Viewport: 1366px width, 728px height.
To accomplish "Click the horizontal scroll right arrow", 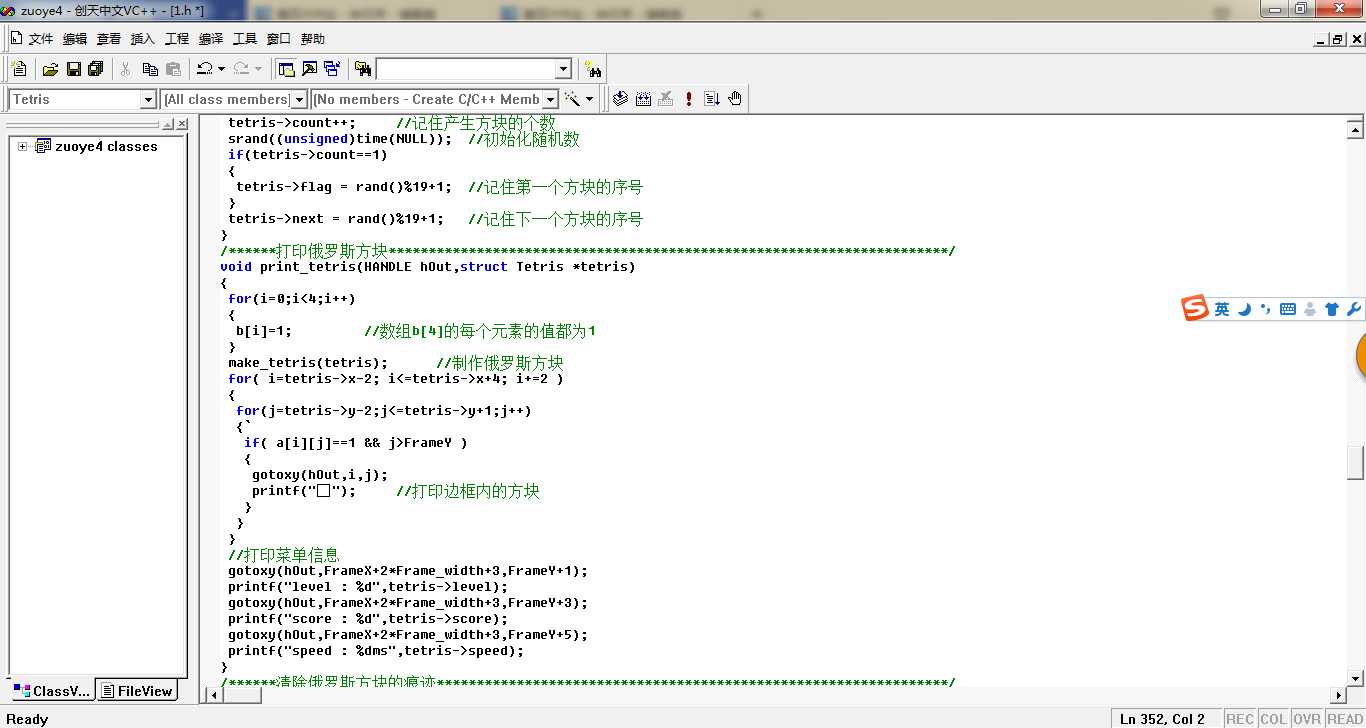I will pyautogui.click(x=1338, y=695).
